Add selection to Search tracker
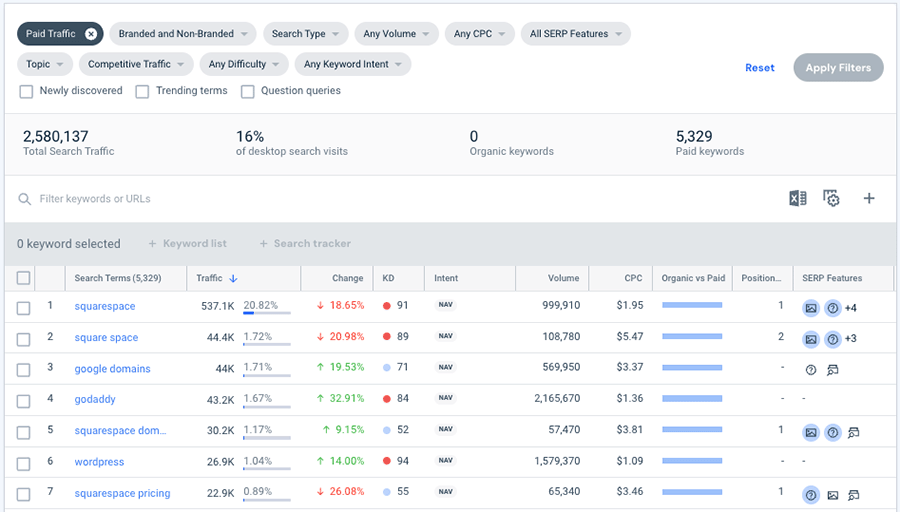 [305, 244]
